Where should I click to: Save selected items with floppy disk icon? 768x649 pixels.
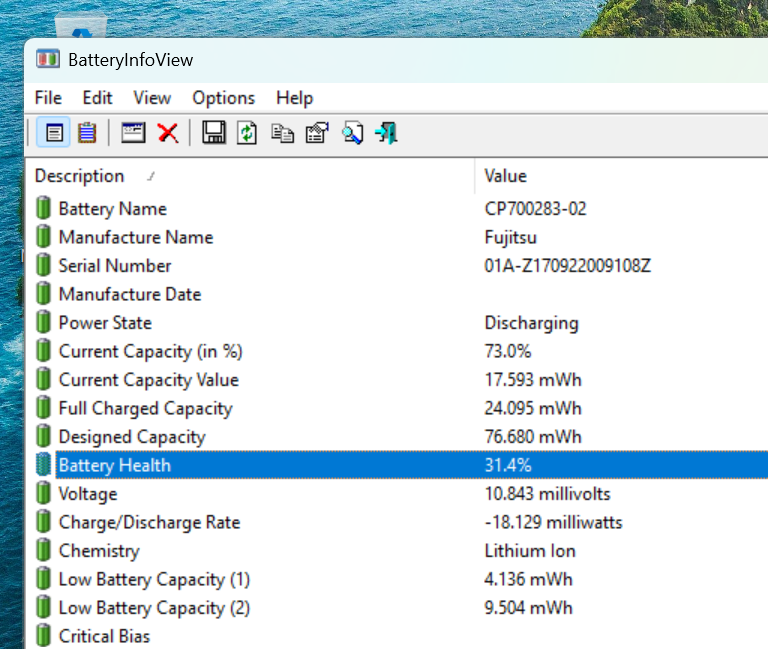(x=214, y=133)
